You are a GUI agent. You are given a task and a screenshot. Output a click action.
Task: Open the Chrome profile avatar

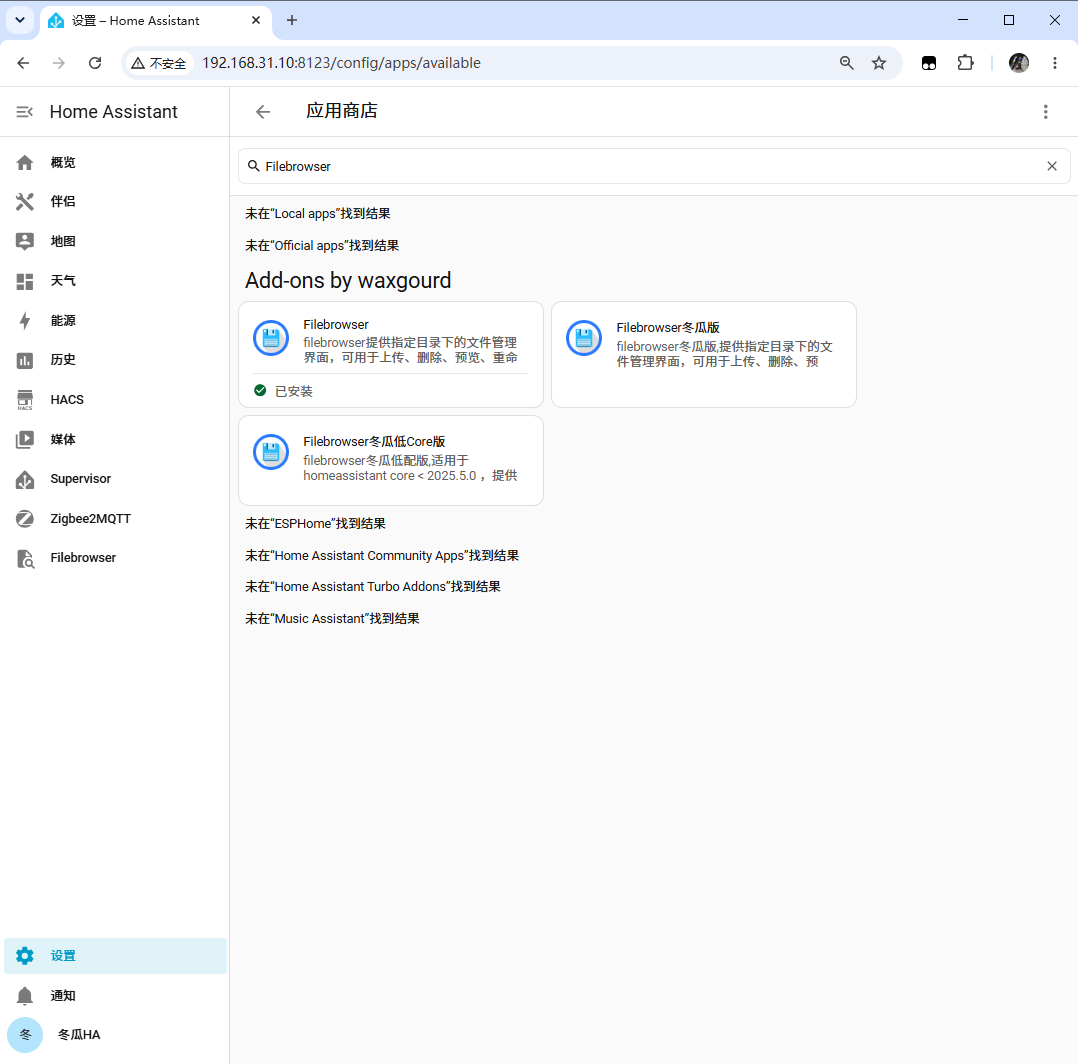1018,63
